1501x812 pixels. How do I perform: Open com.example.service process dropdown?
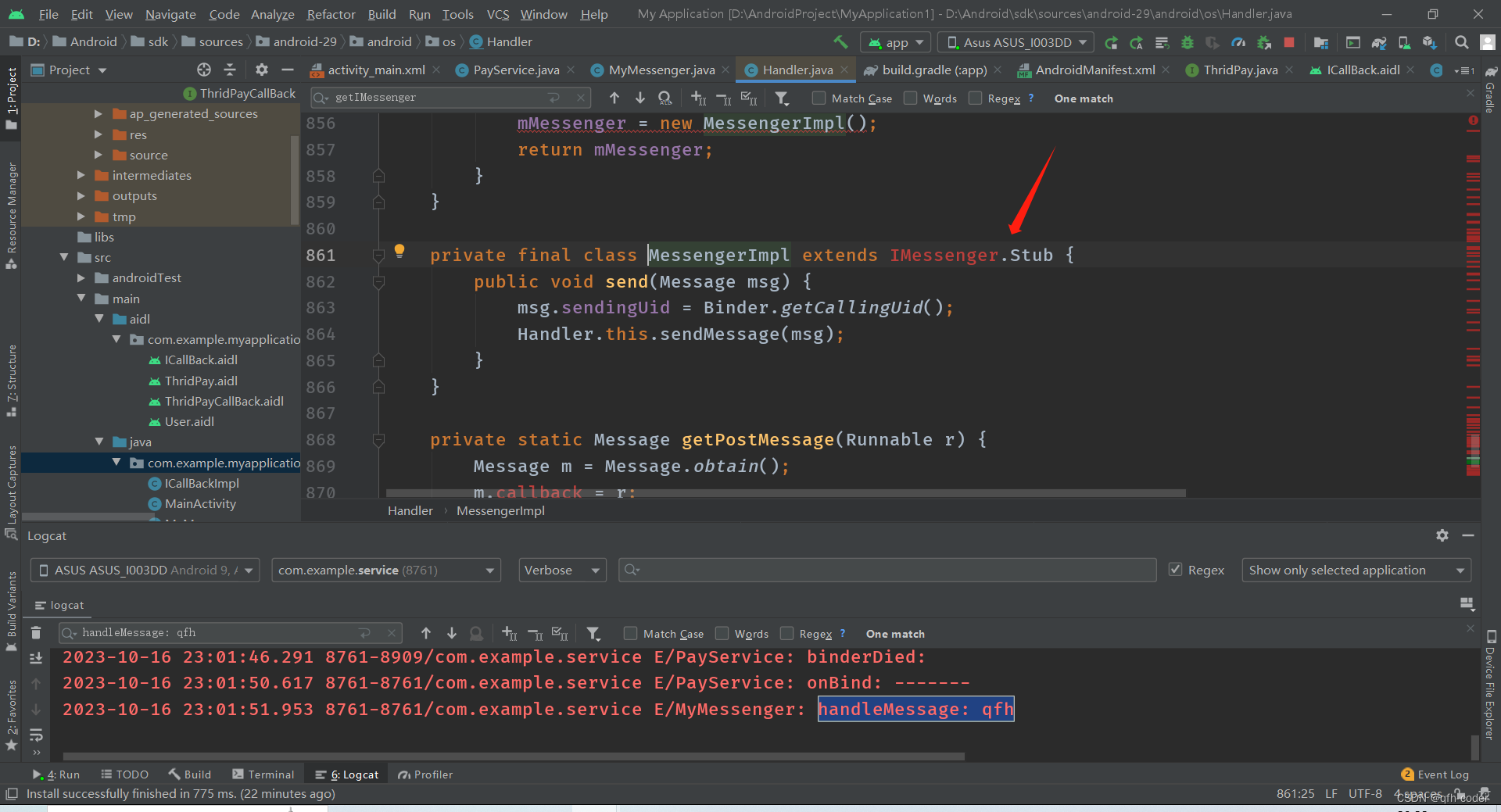(x=386, y=570)
